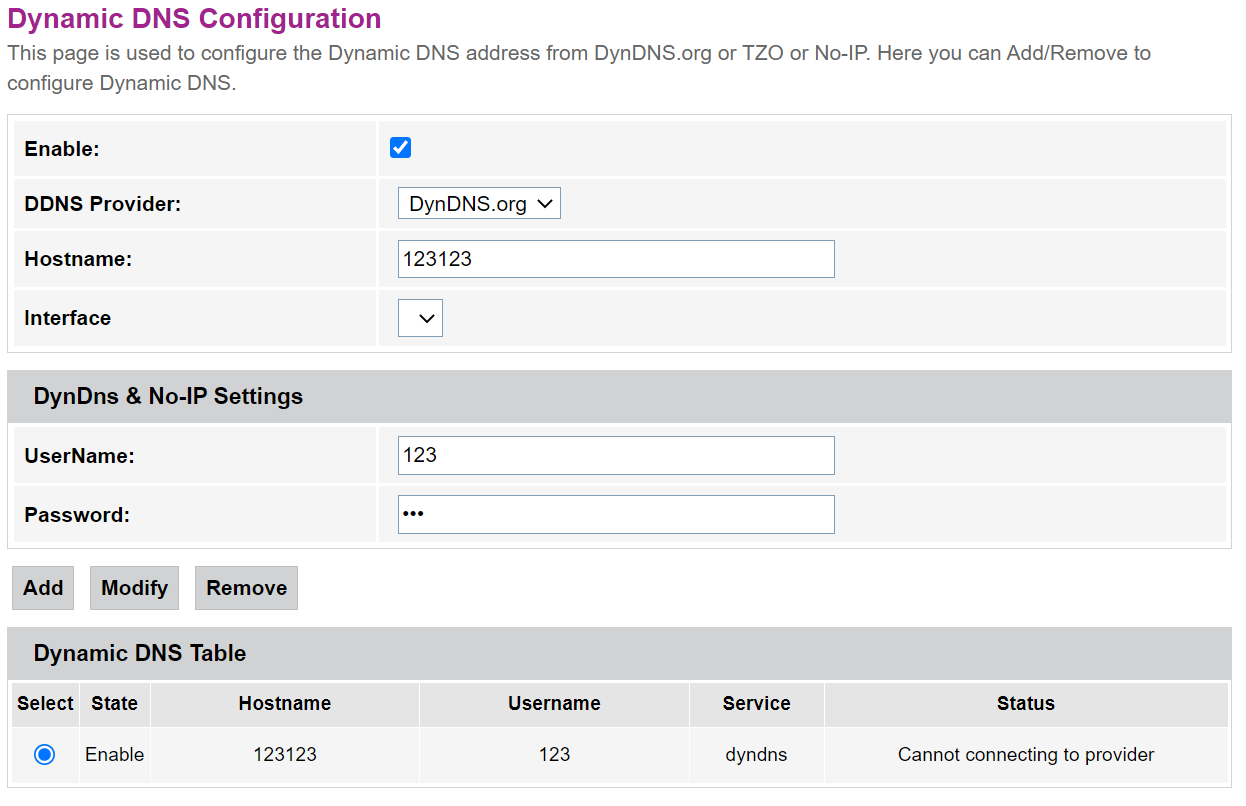Click the Service column header
Viewport: 1246px width, 806px height.
[756, 704]
